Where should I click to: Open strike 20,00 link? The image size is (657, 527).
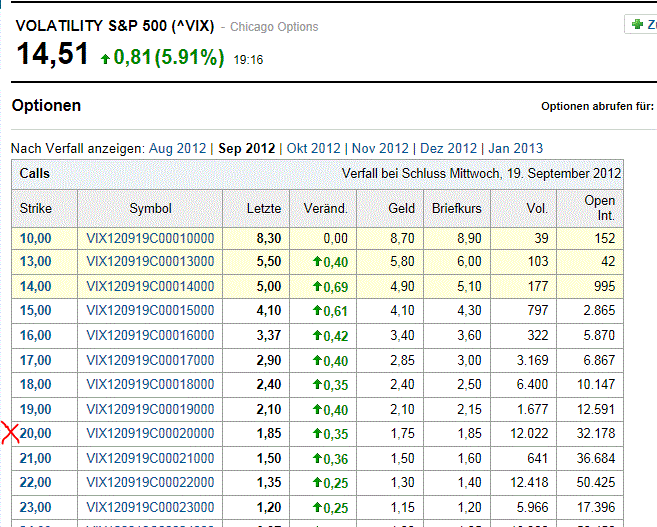[x=36, y=433]
